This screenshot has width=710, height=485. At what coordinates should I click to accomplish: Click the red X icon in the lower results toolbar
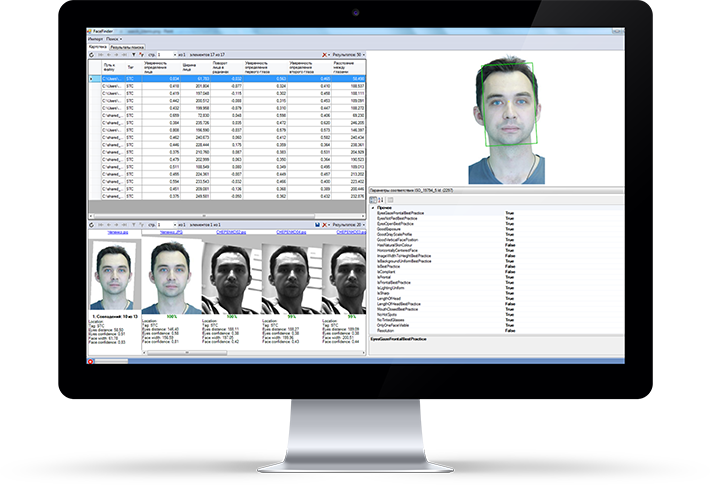tap(326, 224)
